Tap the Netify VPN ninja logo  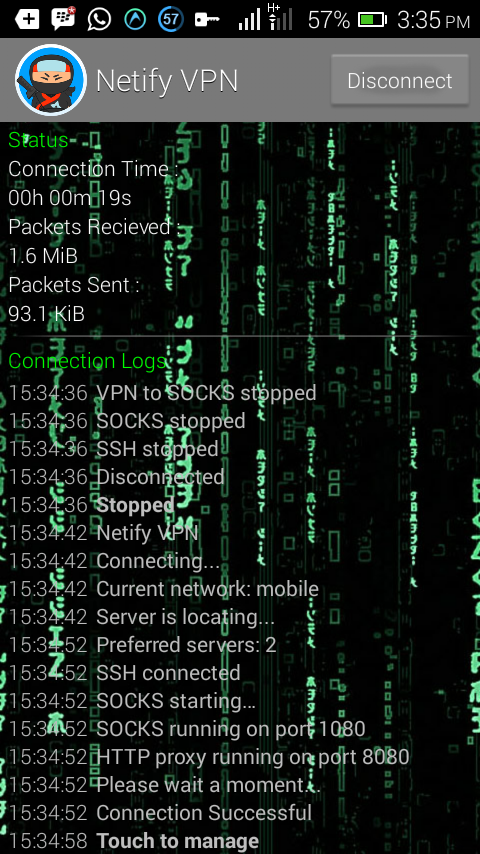[51, 80]
